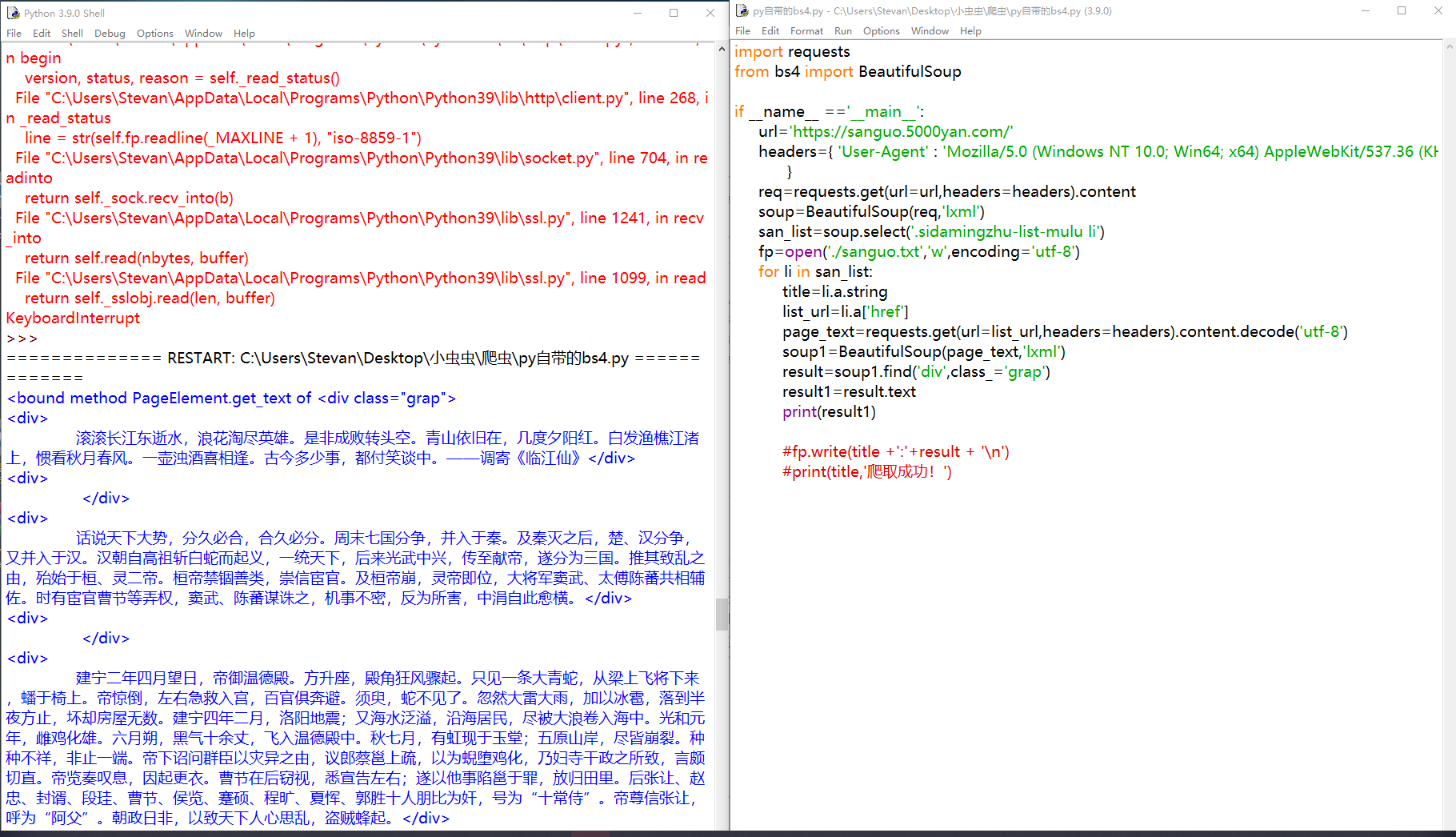Click the commented '#fp.write' line
This screenshot has height=837, width=1456.
pos(896,451)
